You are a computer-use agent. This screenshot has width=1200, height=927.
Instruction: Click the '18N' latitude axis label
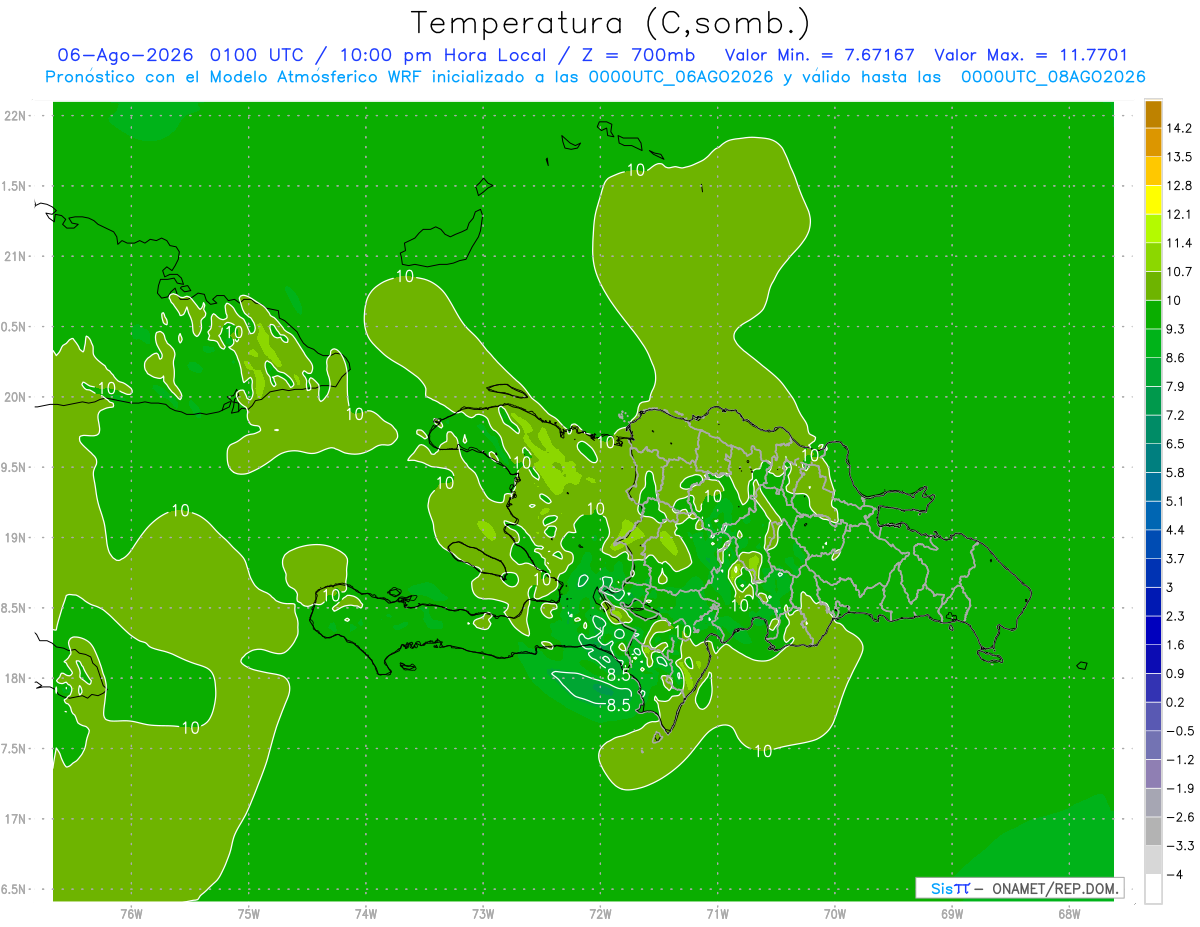pyautogui.click(x=16, y=678)
